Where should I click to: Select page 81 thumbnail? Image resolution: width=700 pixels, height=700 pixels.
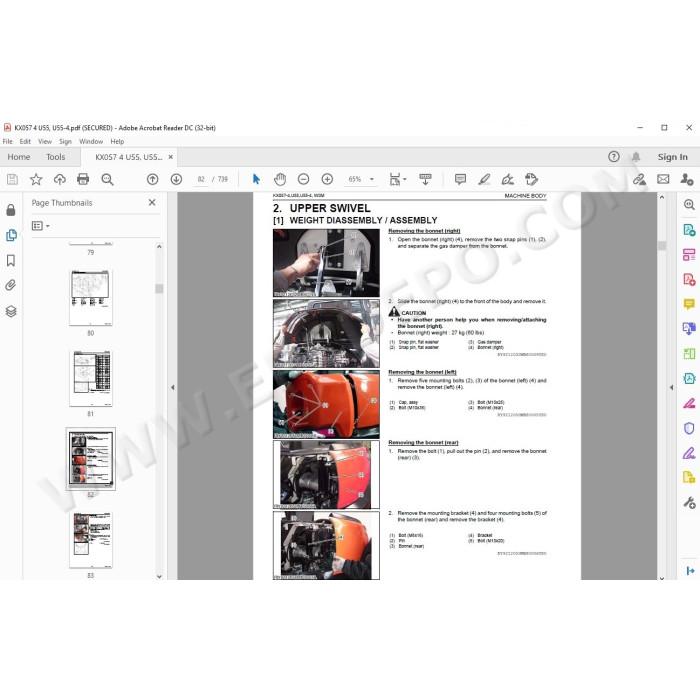(x=91, y=379)
